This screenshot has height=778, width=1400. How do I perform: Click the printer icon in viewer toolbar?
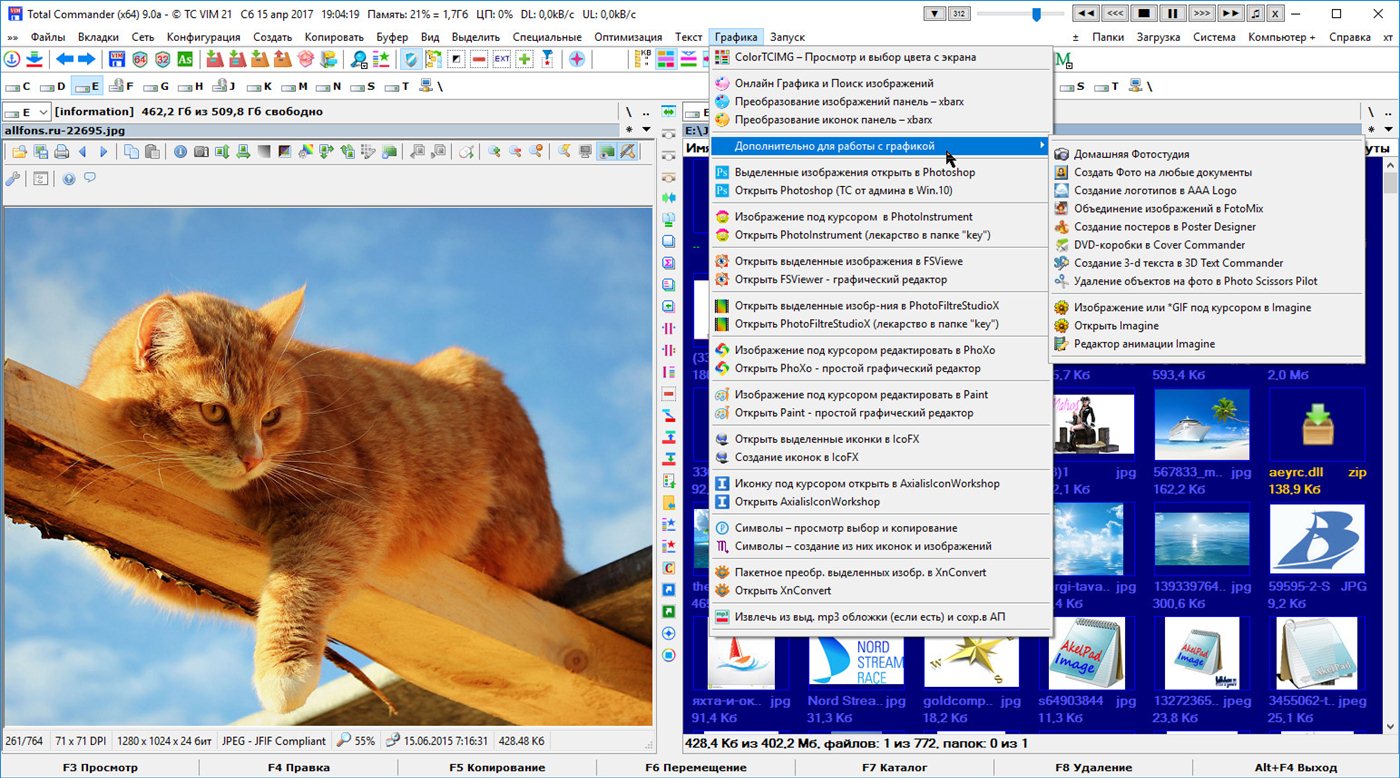coord(61,152)
